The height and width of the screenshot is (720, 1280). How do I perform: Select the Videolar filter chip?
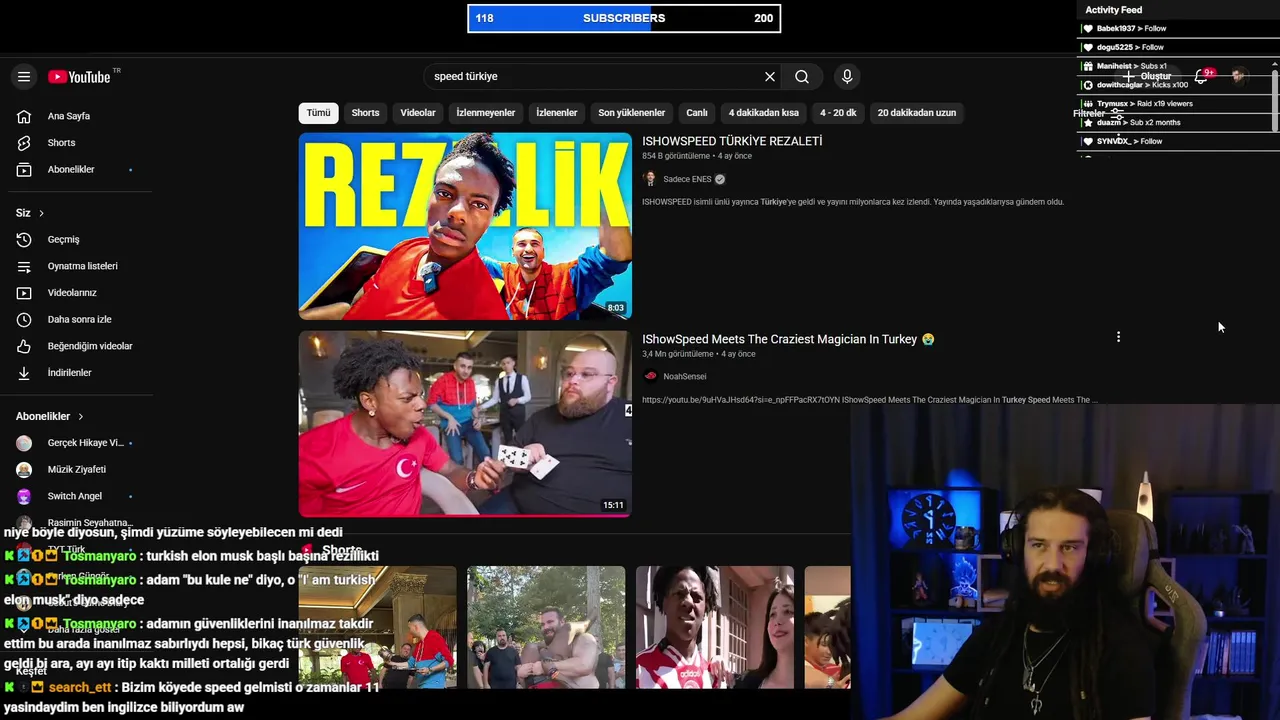(418, 113)
